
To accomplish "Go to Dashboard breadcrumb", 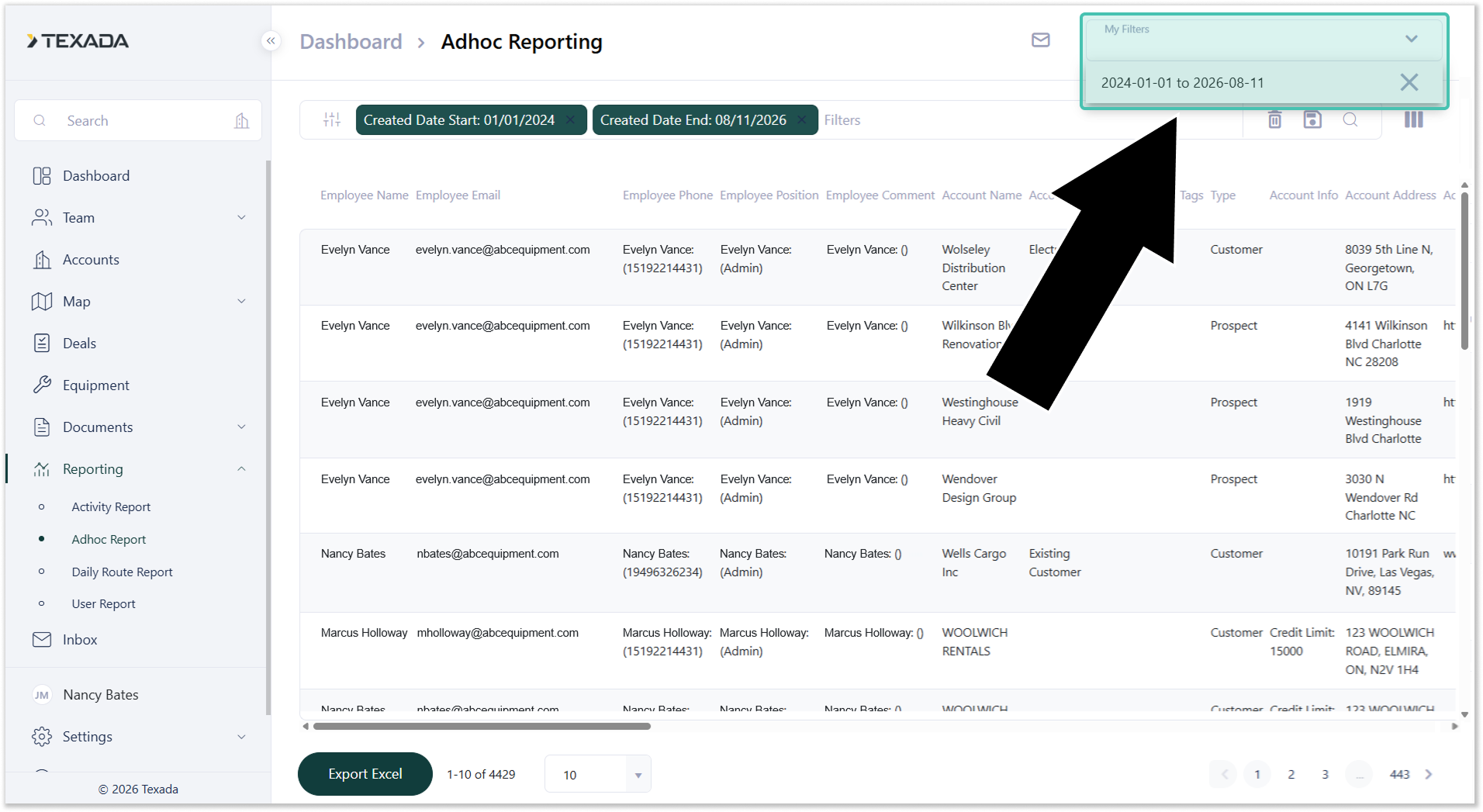I will (351, 42).
